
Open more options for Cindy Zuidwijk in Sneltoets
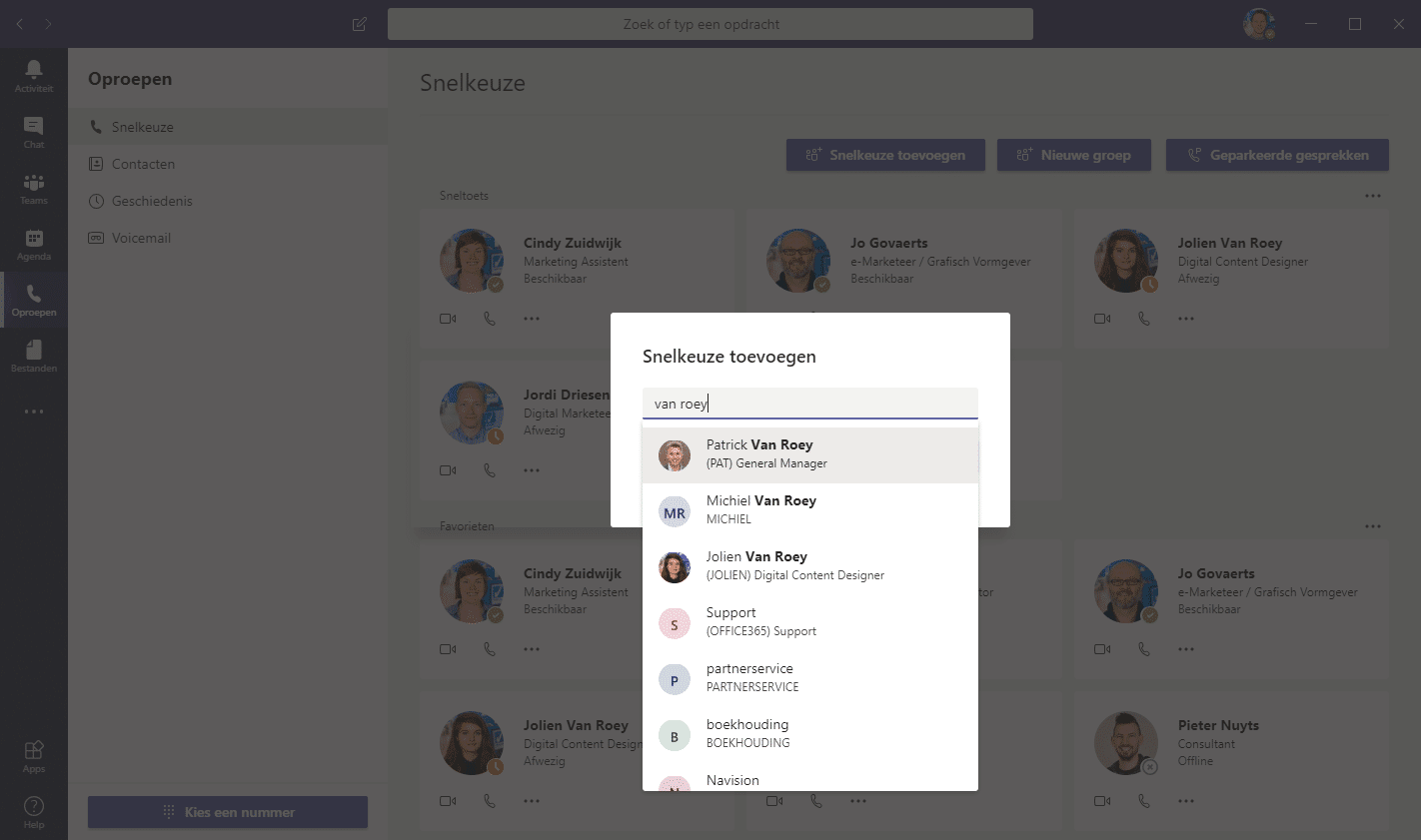[532, 319]
